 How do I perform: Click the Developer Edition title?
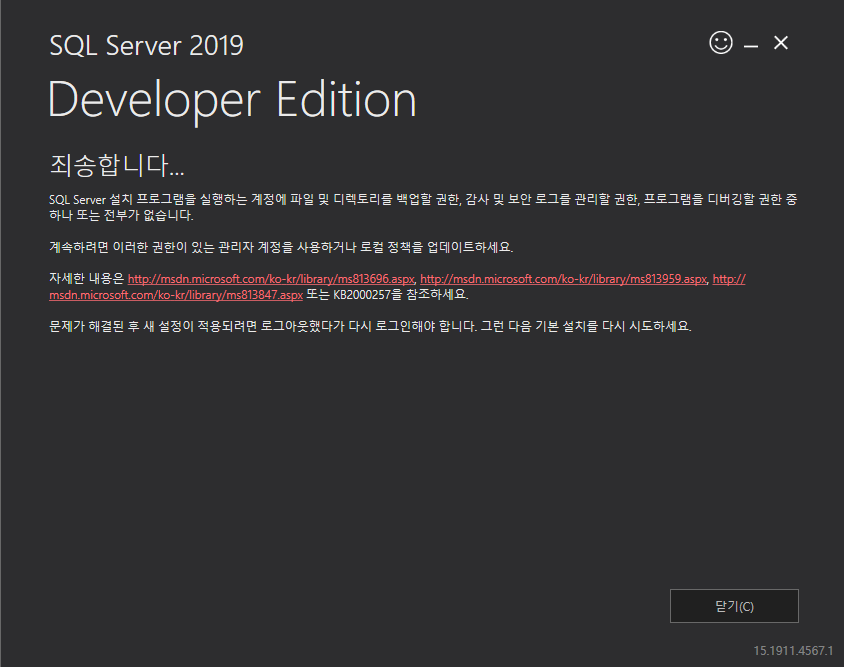pos(232,100)
